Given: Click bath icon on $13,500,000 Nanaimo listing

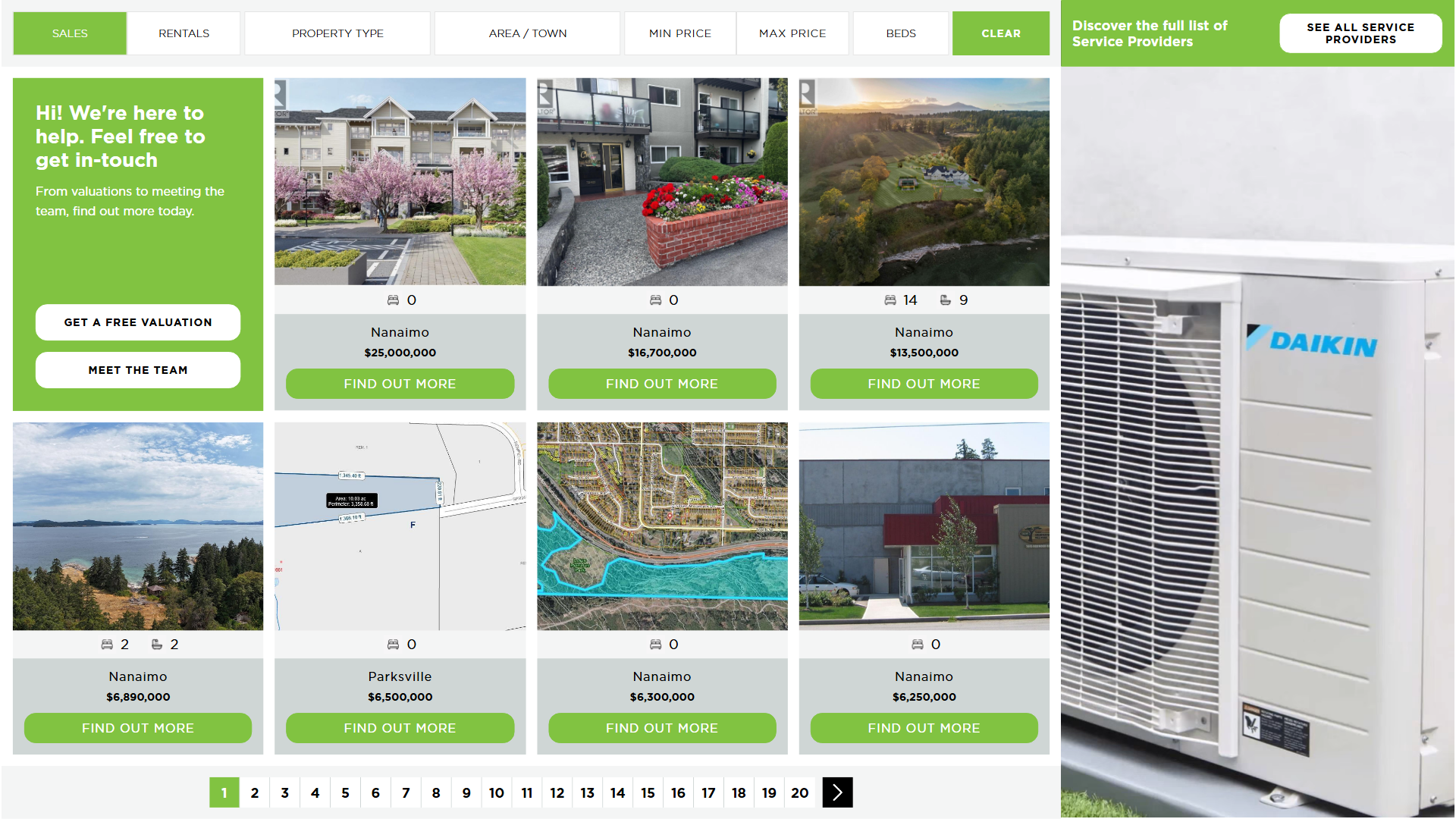Looking at the screenshot, I should click(x=945, y=300).
